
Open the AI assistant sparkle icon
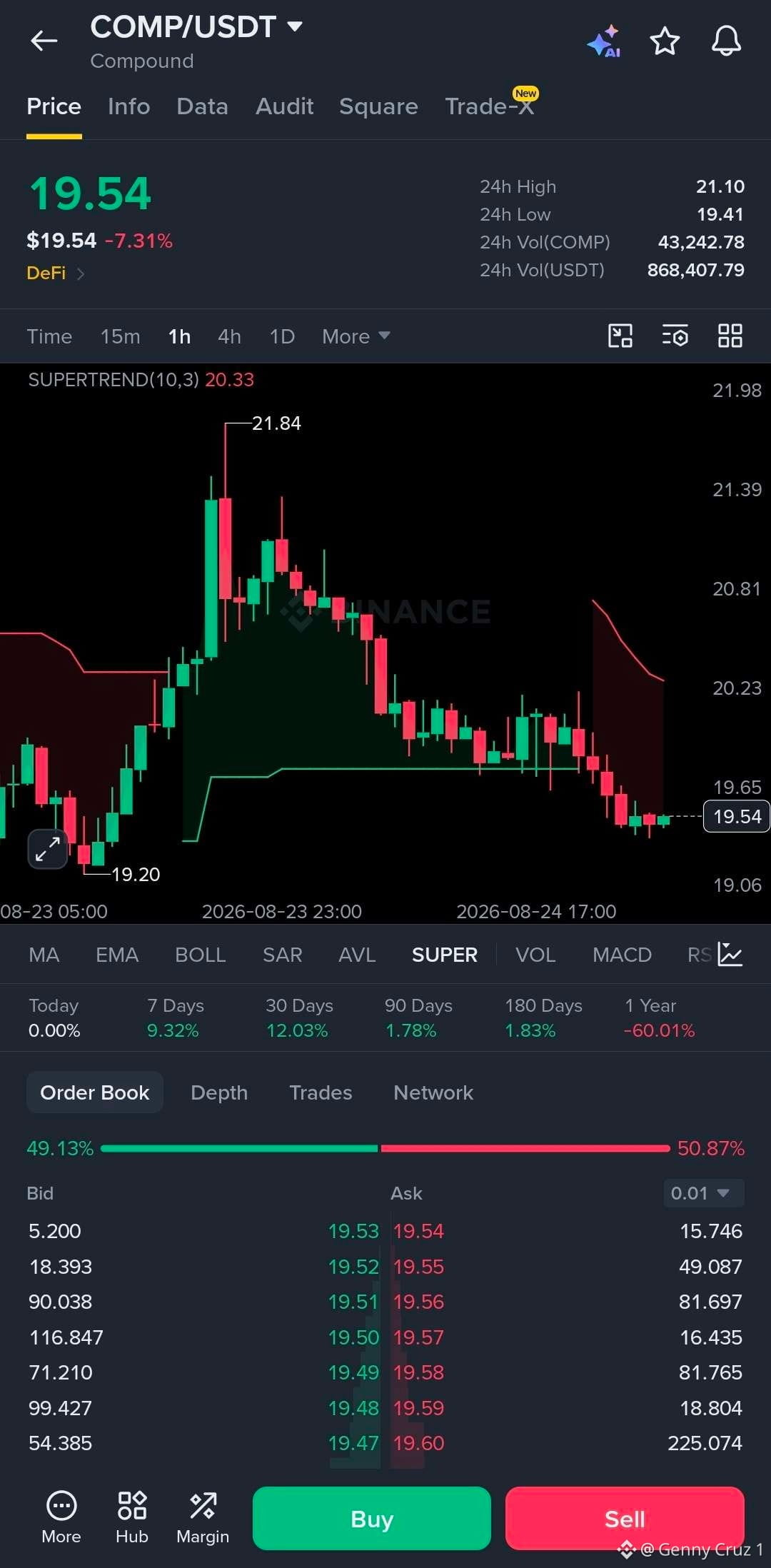(604, 41)
